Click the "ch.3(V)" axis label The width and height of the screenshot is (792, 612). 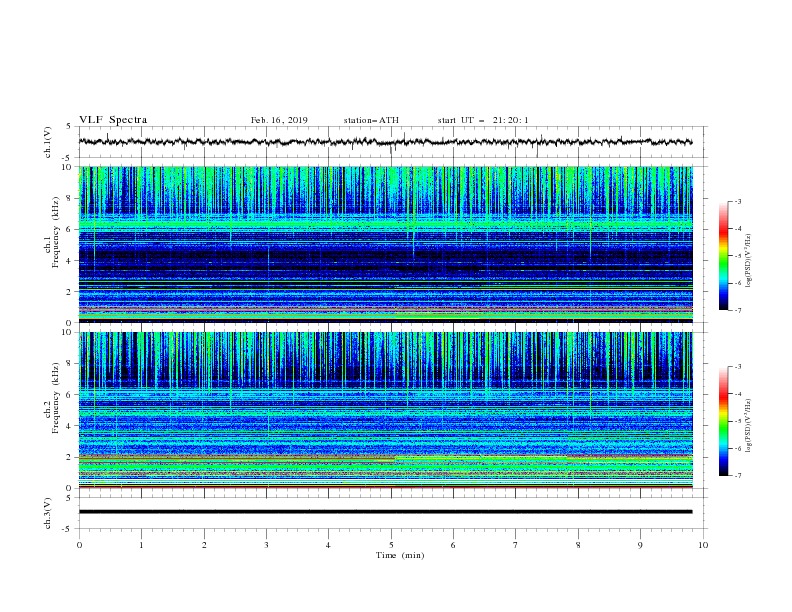click(48, 513)
